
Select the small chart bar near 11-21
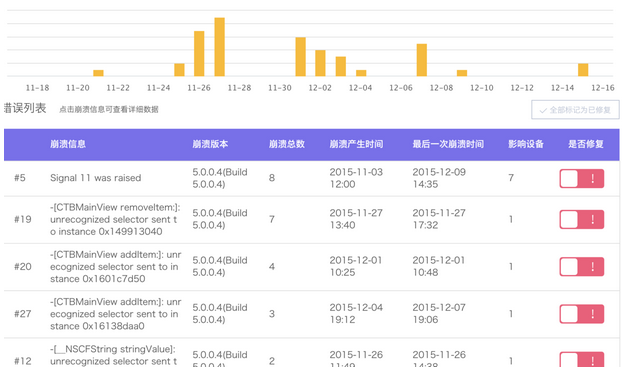[x=98, y=73]
